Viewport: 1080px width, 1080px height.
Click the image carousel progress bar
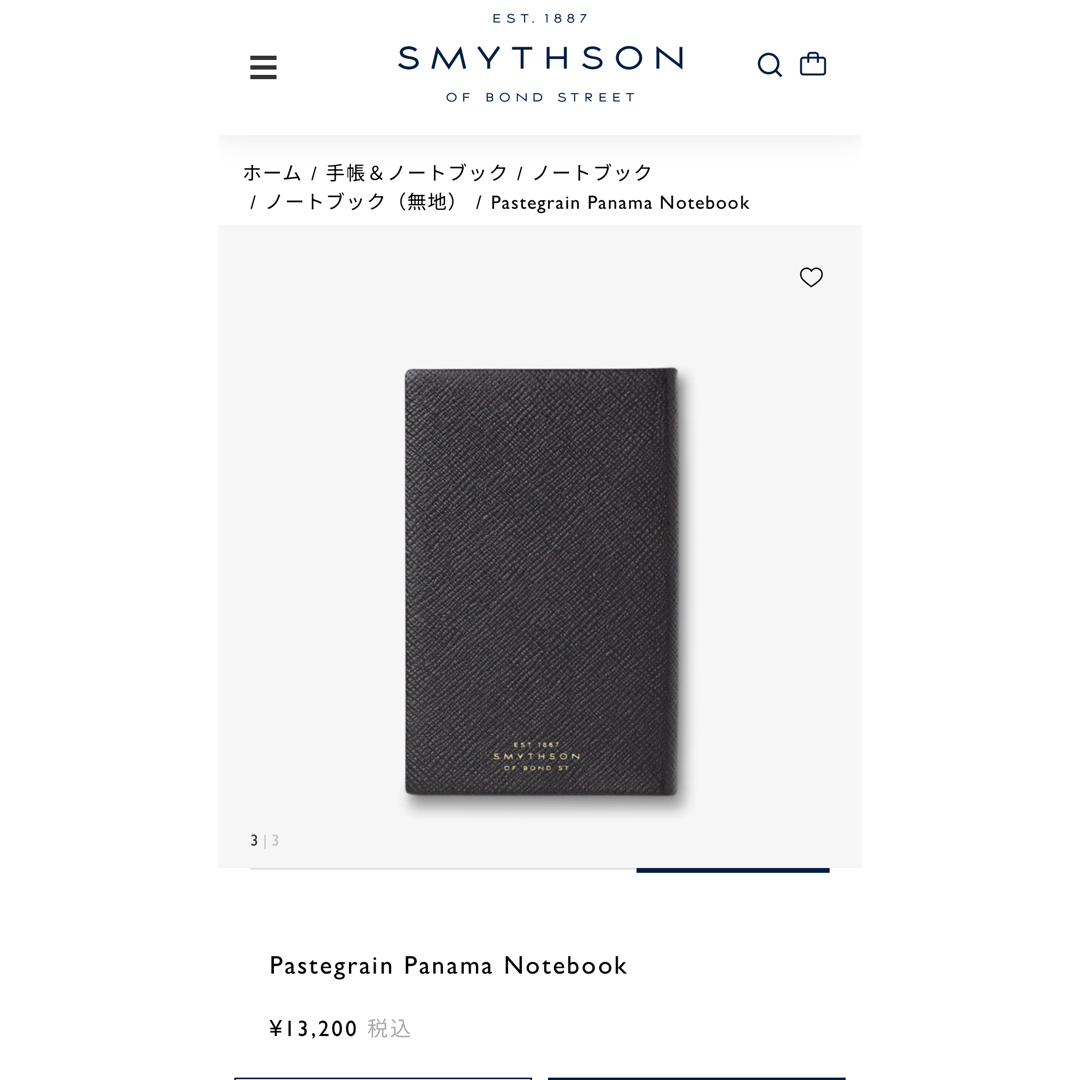(540, 871)
